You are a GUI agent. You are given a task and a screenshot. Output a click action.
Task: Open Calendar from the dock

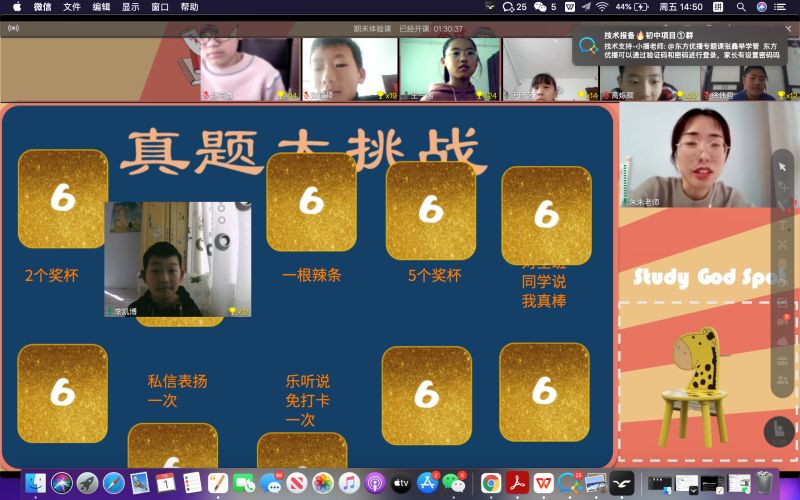pyautogui.click(x=166, y=483)
